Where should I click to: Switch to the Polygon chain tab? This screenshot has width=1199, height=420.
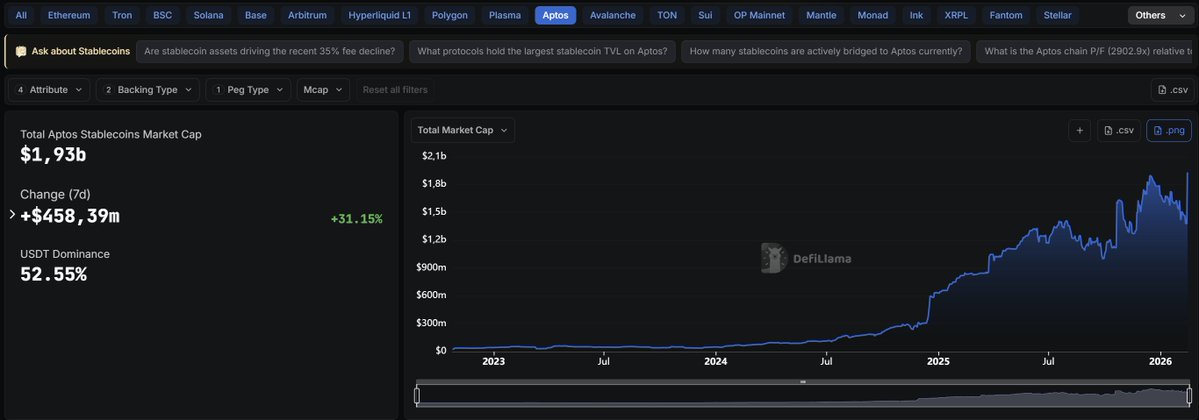(x=450, y=15)
